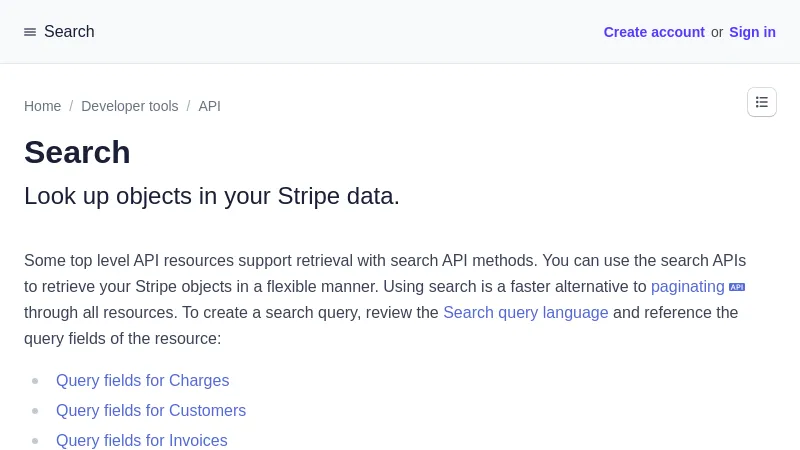
Task: Click the slash separator after Home breadcrumb
Action: [71, 106]
